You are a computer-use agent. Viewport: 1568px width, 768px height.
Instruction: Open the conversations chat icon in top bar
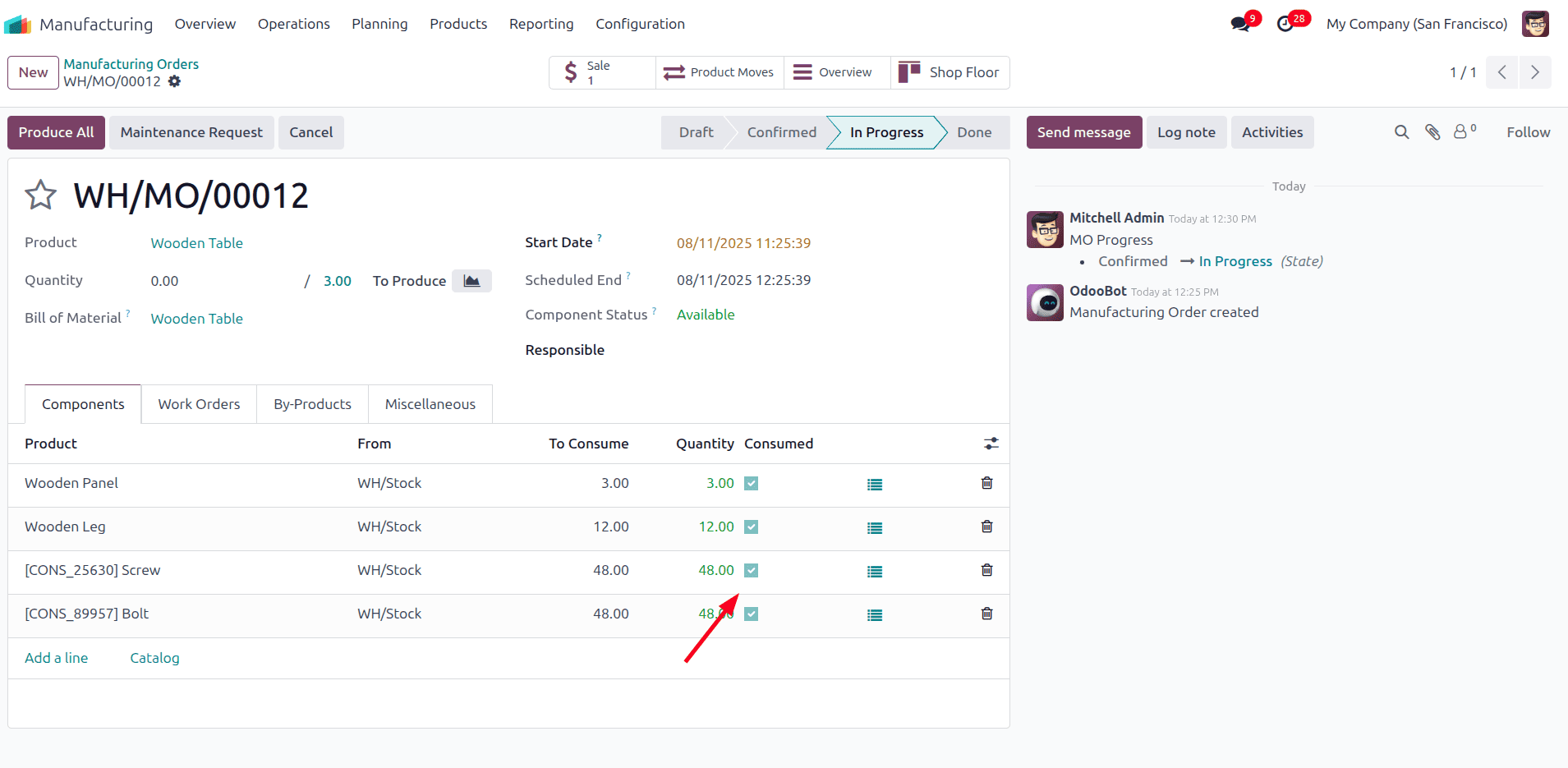pyautogui.click(x=1240, y=24)
